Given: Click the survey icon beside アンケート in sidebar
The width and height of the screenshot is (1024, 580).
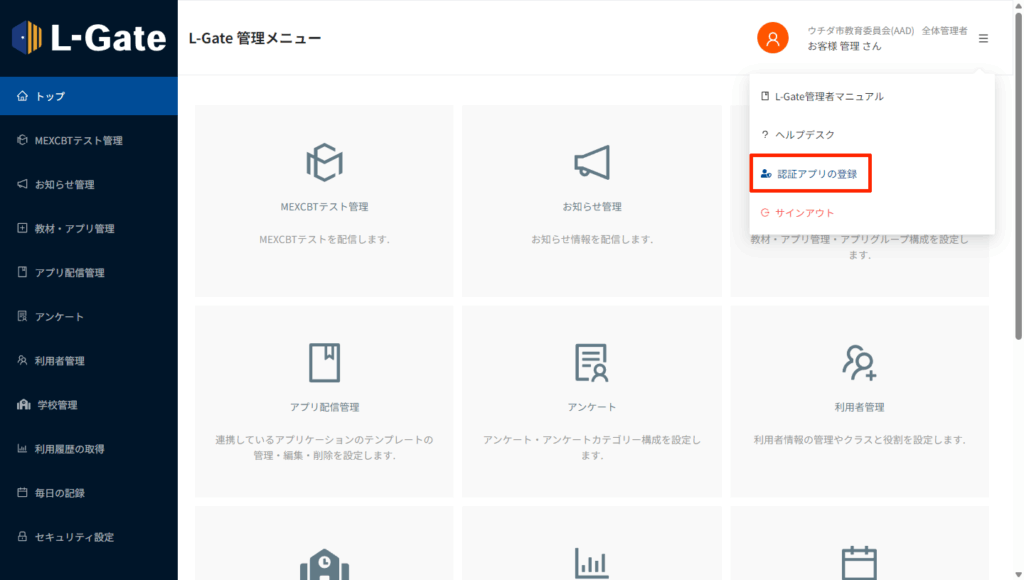Looking at the screenshot, I should 22,316.
